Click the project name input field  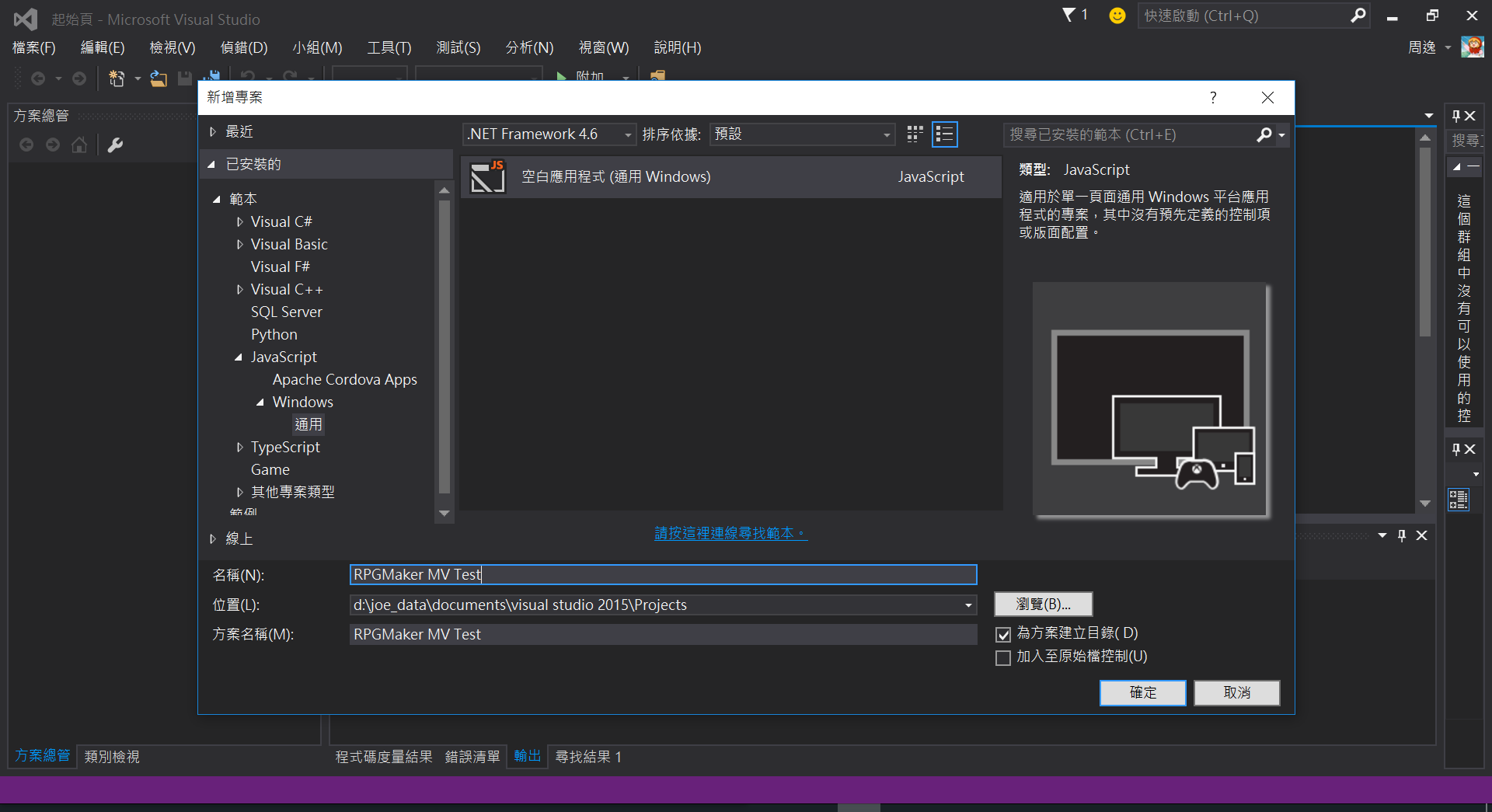pos(663,574)
